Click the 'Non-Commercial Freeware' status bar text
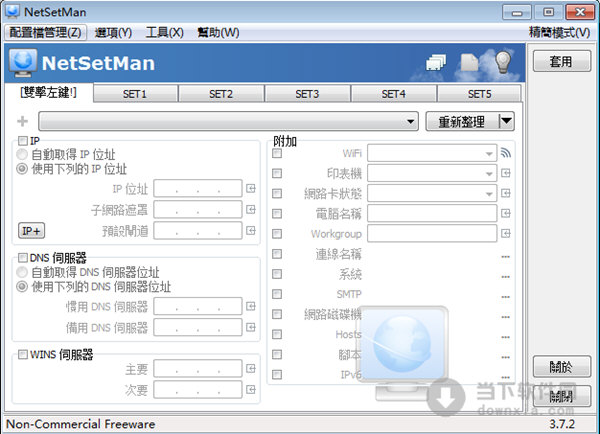600x434 pixels. pyautogui.click(x=81, y=424)
